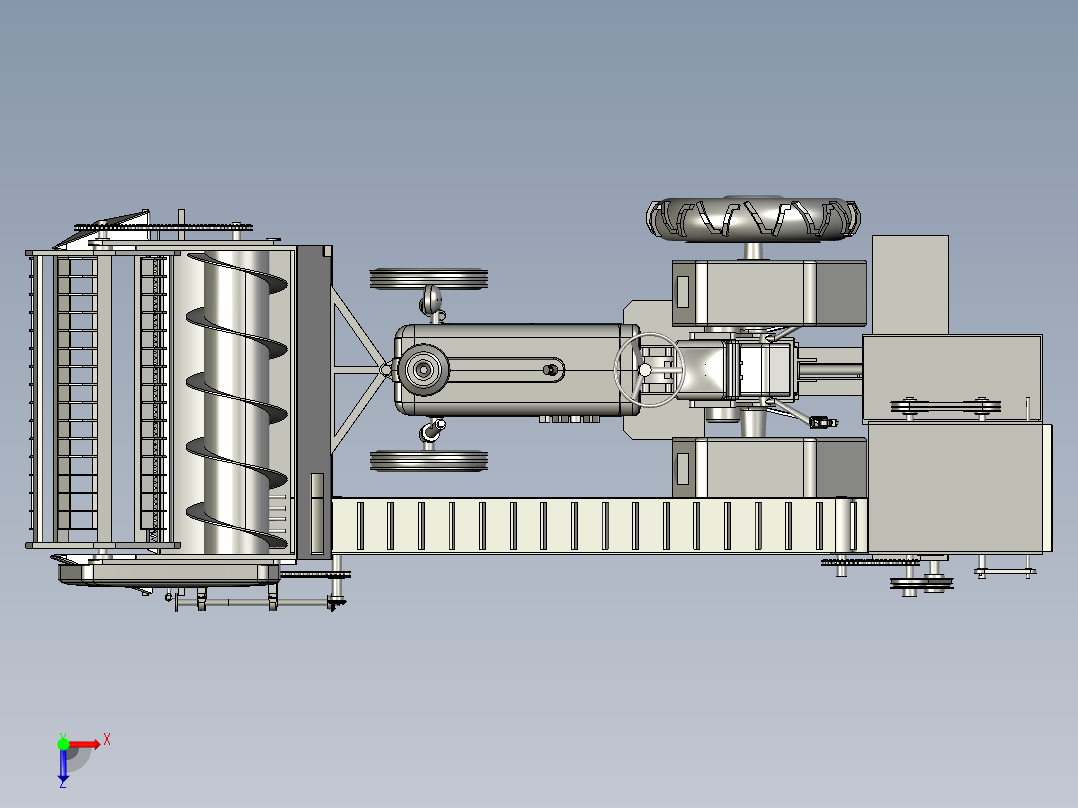
Task: Select the large treaded rear tractor tire
Action: (754, 219)
